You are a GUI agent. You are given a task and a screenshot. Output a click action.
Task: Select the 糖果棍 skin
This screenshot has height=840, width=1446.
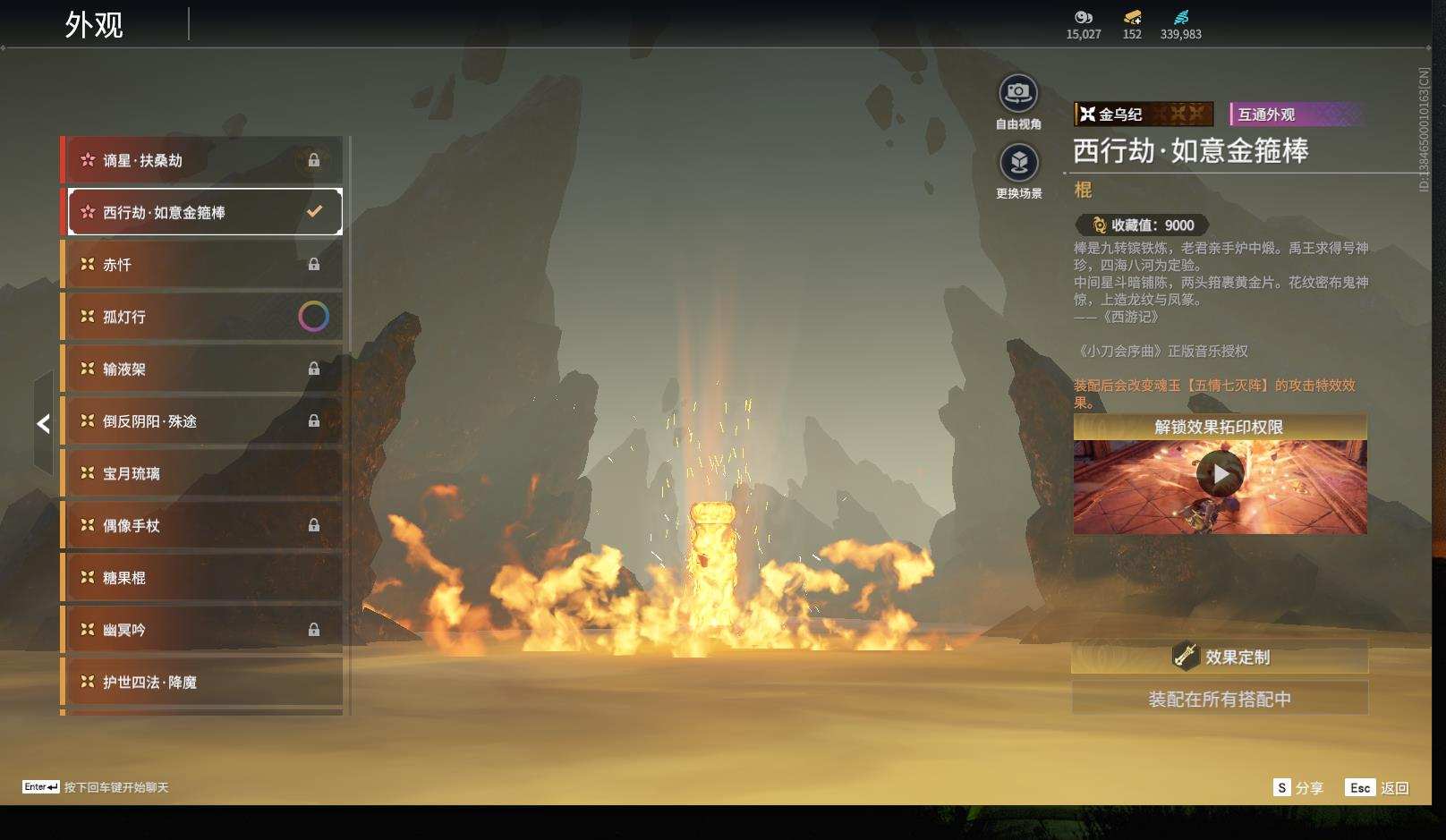[201, 577]
